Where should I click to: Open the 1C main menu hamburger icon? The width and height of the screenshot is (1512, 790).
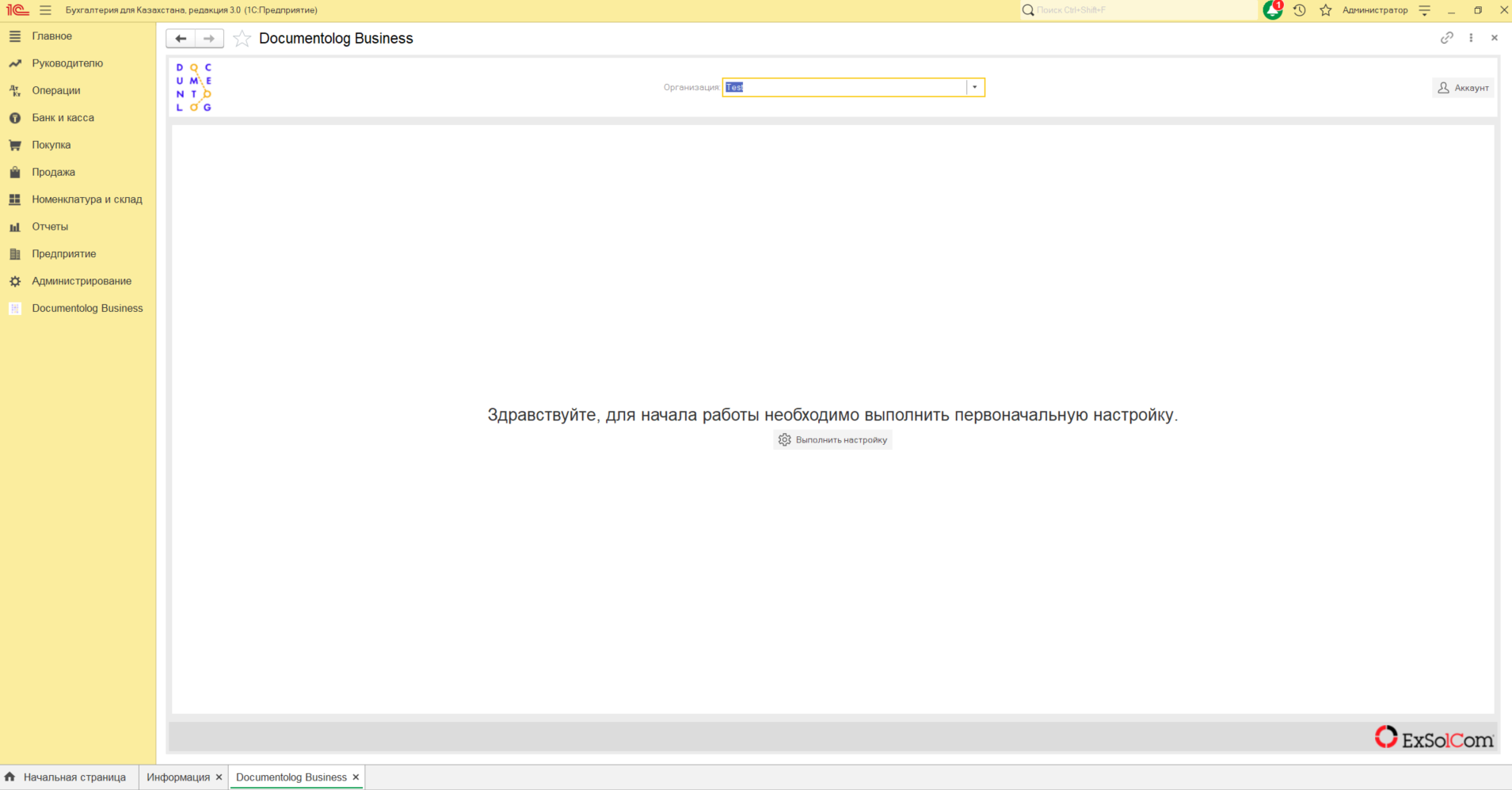(x=45, y=10)
